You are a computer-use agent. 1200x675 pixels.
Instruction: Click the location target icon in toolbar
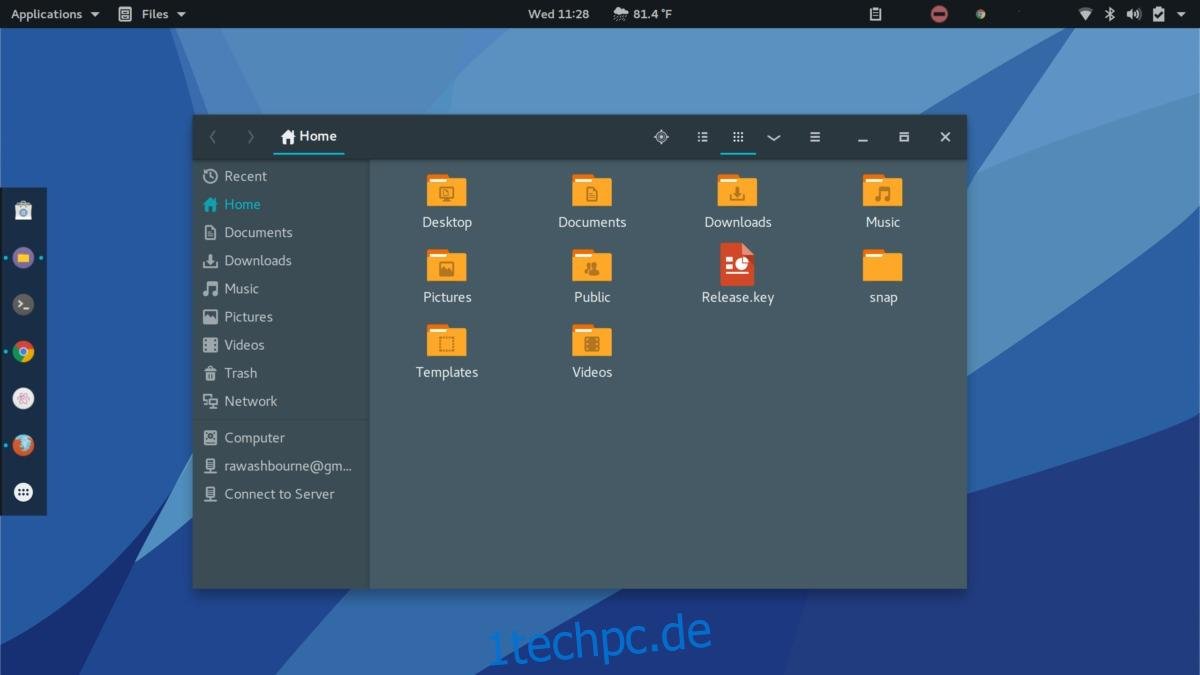pos(661,137)
